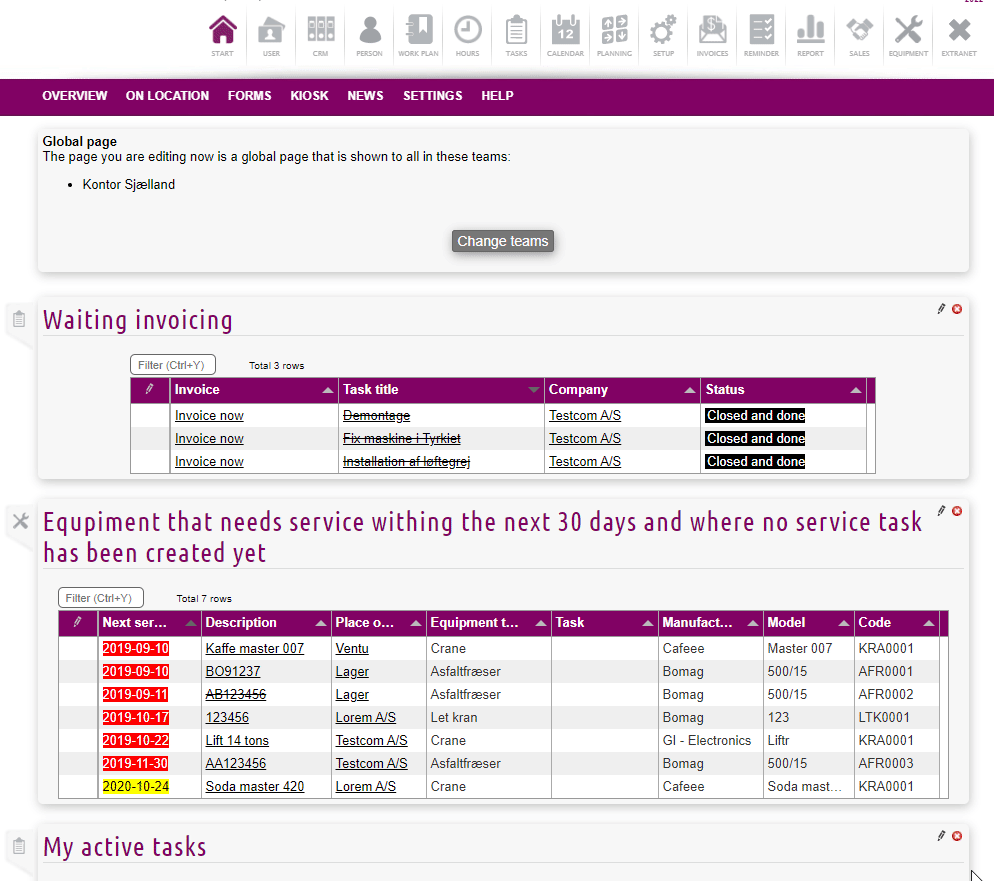Screen dimensions: 994x881
Task: Open the Equipment wrench icon
Action: (908, 35)
